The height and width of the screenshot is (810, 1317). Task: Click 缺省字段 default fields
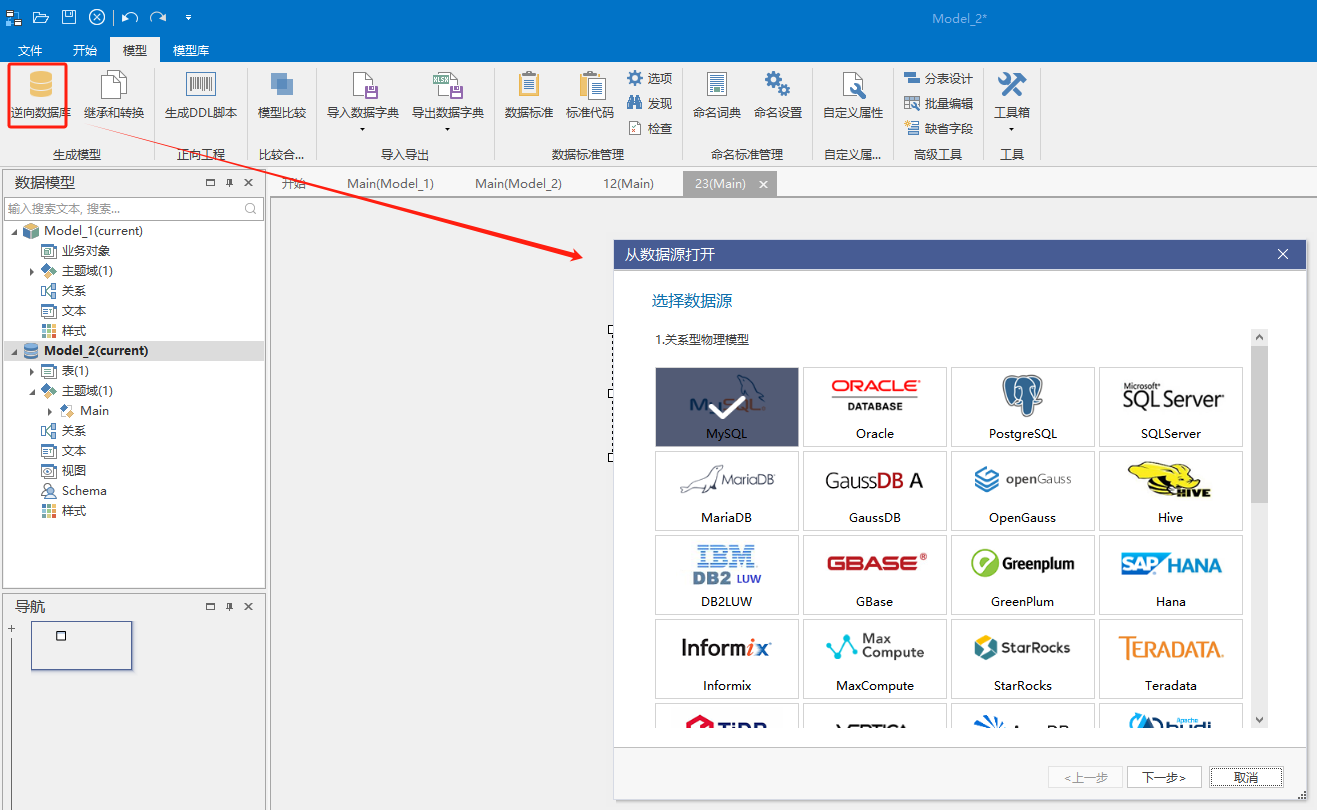(938, 128)
